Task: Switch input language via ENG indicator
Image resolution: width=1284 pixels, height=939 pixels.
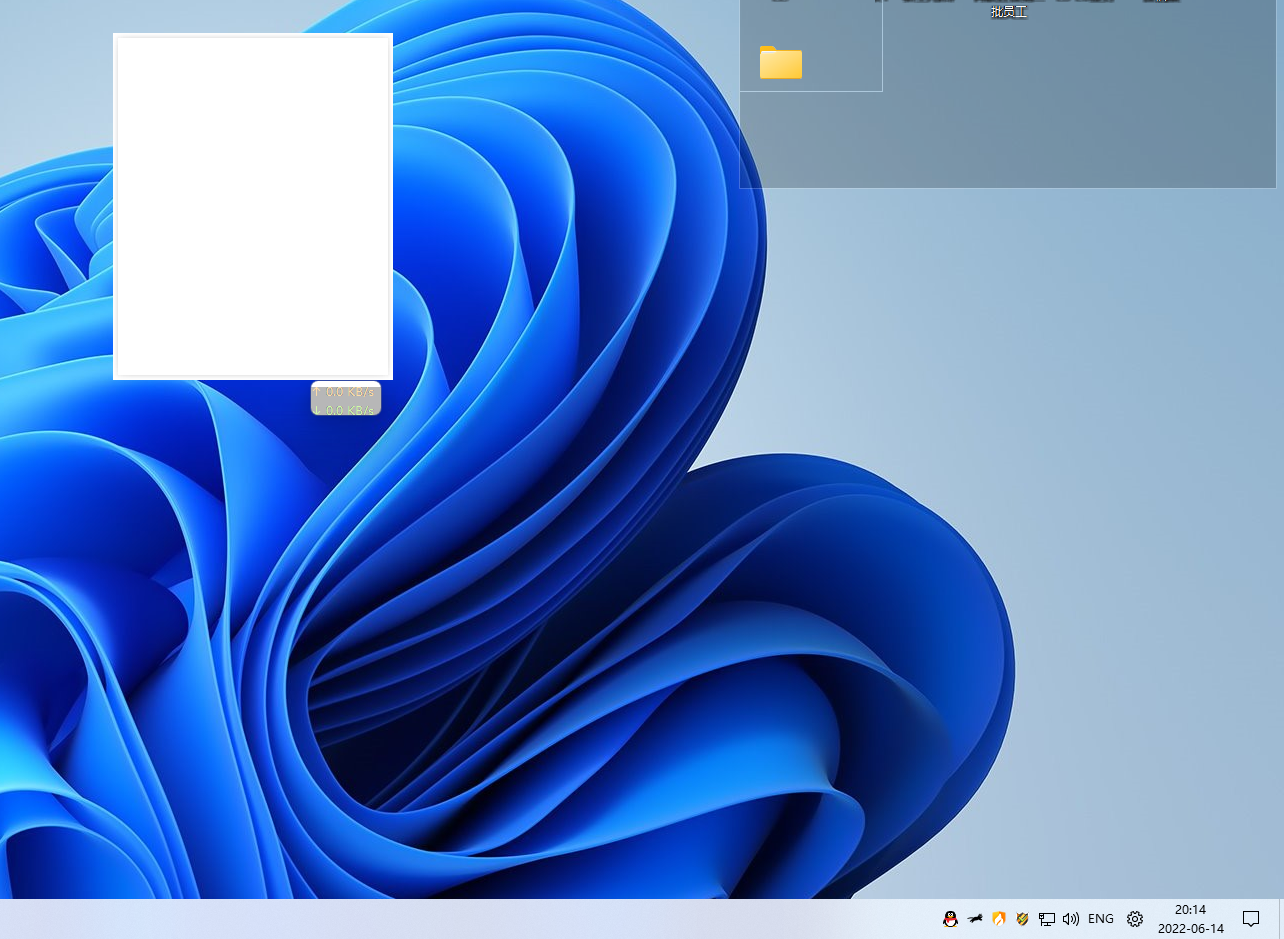Action: (x=1101, y=918)
